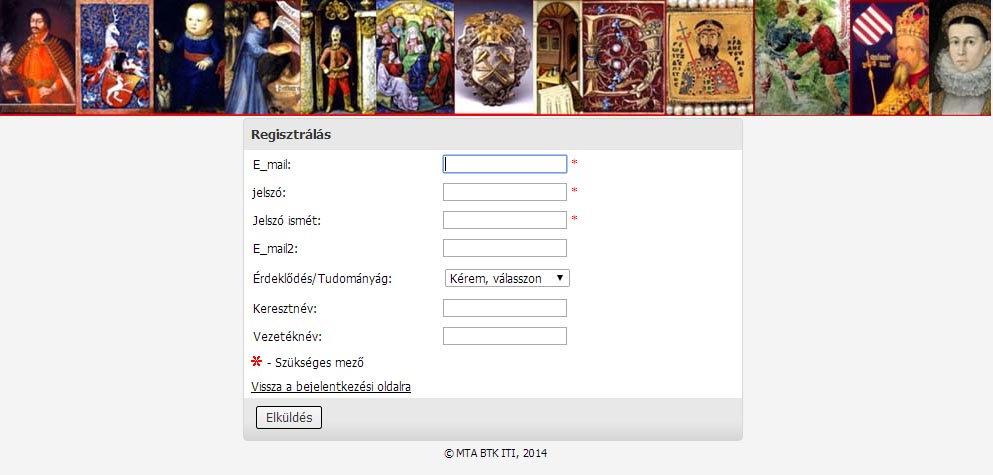993x475 pixels.
Task: Follow the Vissza a bejelentkezési oldalra link
Action: (x=331, y=386)
